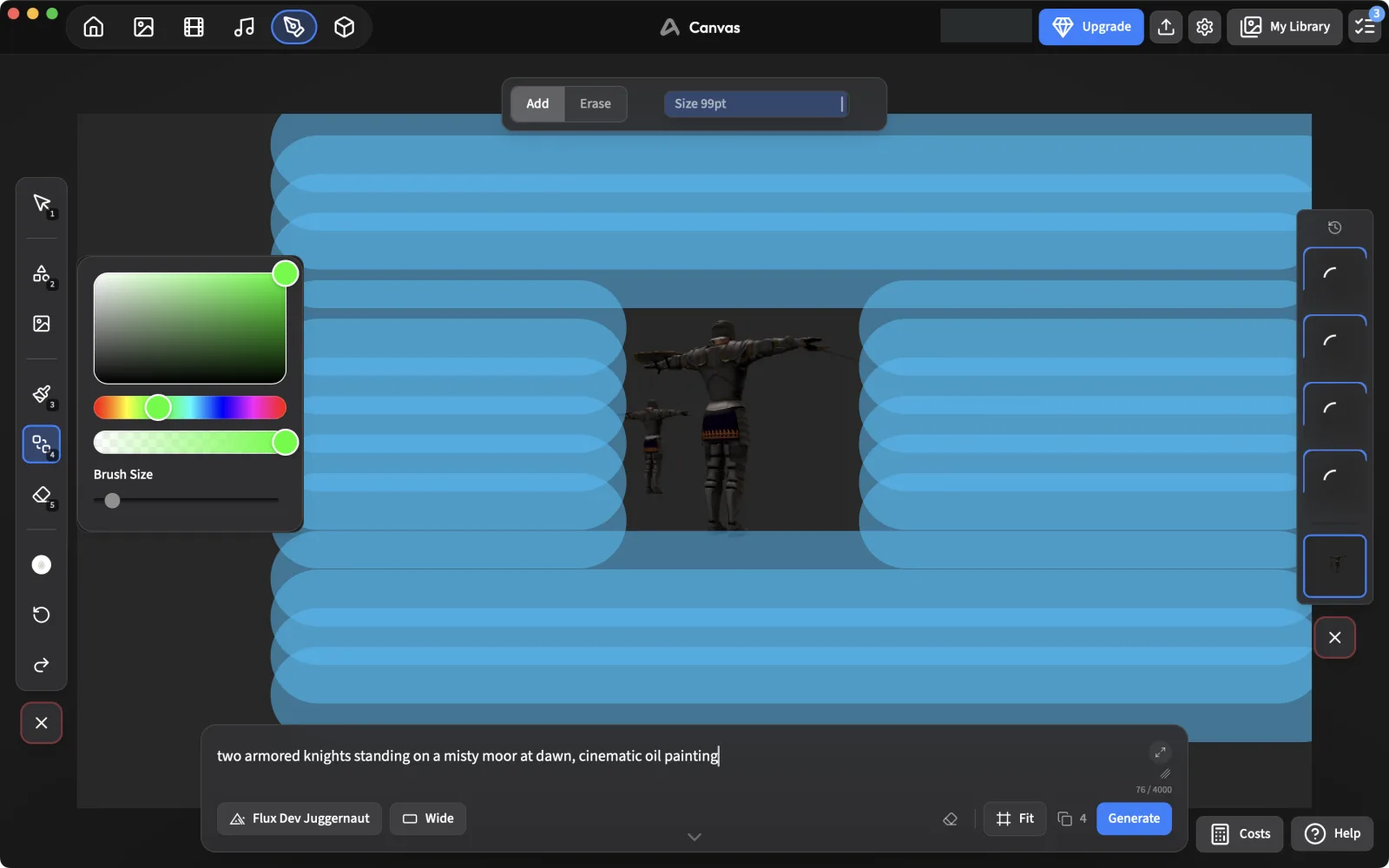Click the upload/share icon
Screen dimensions: 1389x868
click(x=1167, y=27)
